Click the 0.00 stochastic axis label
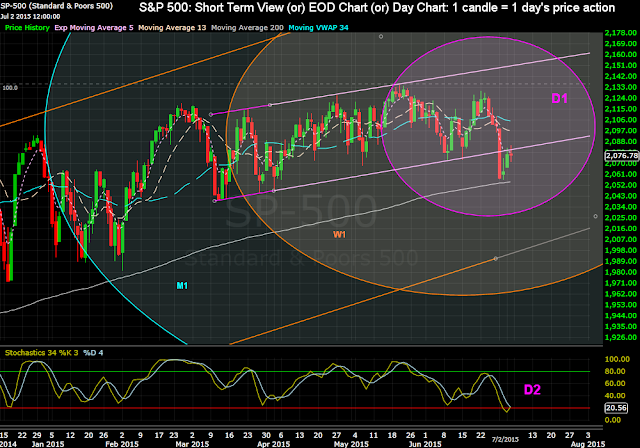The width and height of the screenshot is (640, 448). click(613, 420)
